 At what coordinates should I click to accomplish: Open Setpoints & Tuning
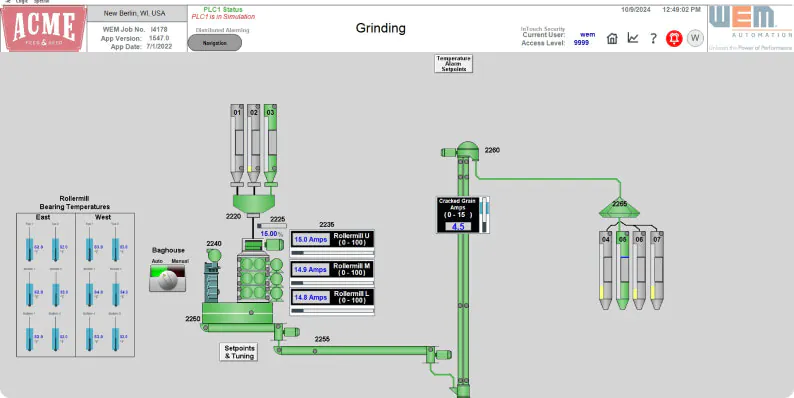coord(239,352)
